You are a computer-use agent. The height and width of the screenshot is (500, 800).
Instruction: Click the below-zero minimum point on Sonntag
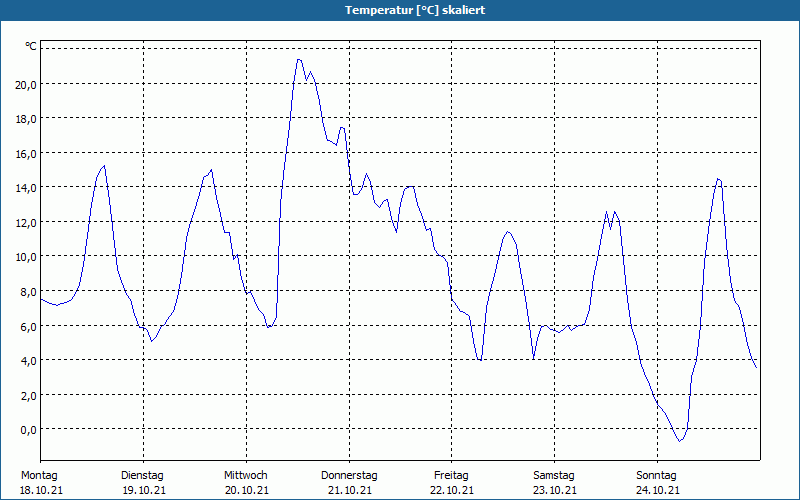[680, 441]
